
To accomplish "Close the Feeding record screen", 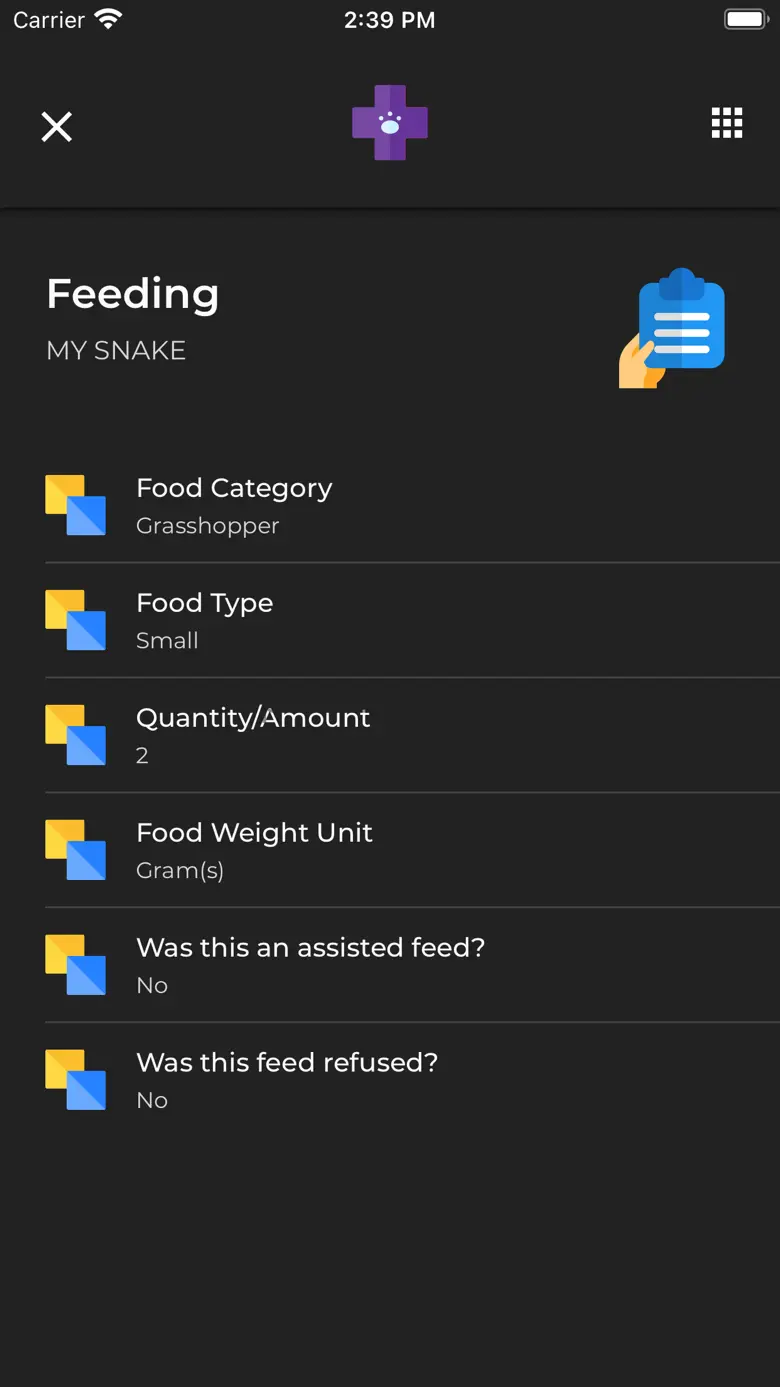I will pyautogui.click(x=57, y=127).
